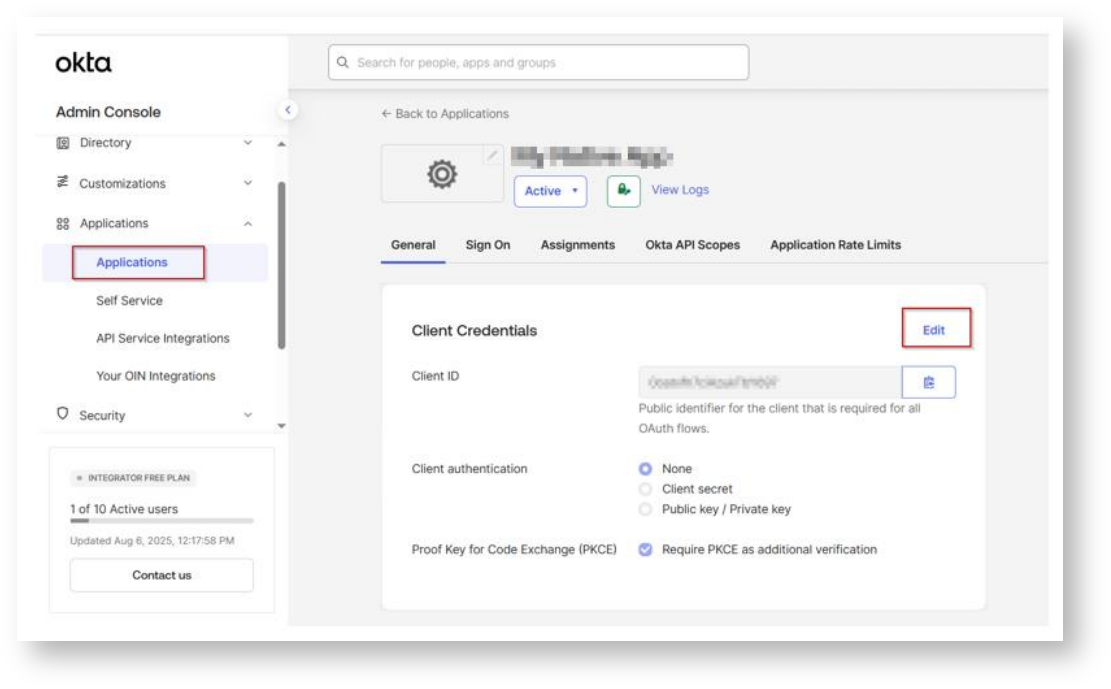Click the Security shield icon

coord(63,414)
